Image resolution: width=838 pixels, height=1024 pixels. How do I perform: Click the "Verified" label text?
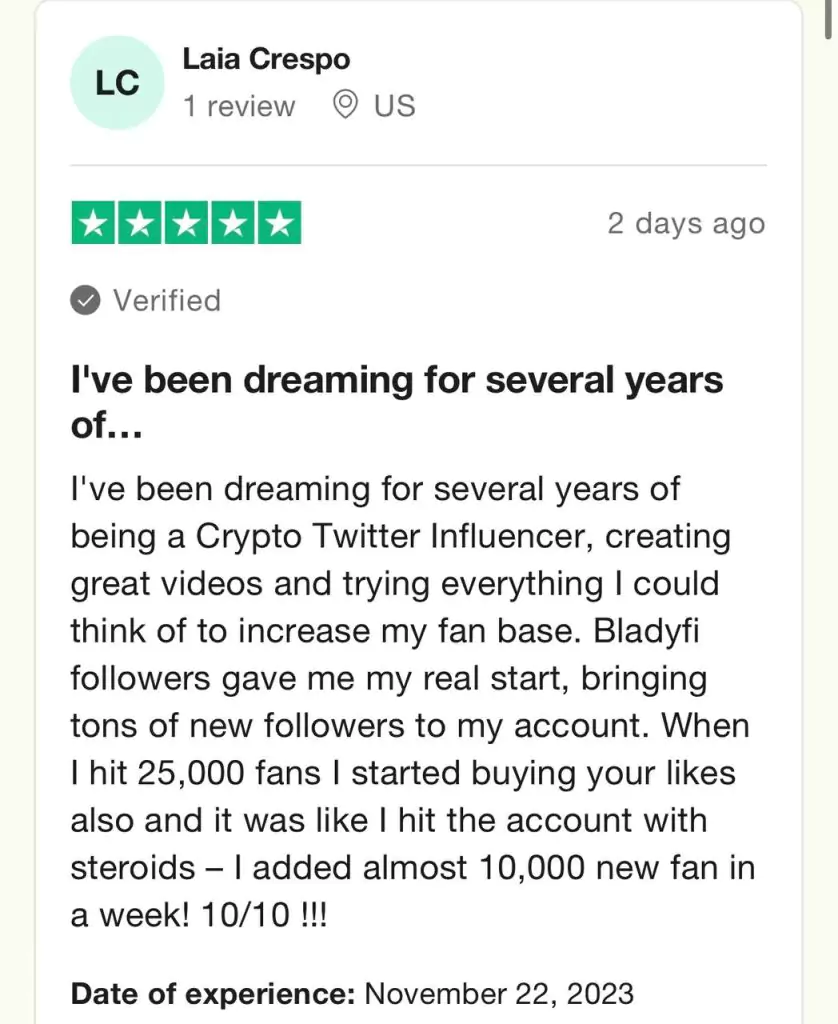[x=166, y=300]
